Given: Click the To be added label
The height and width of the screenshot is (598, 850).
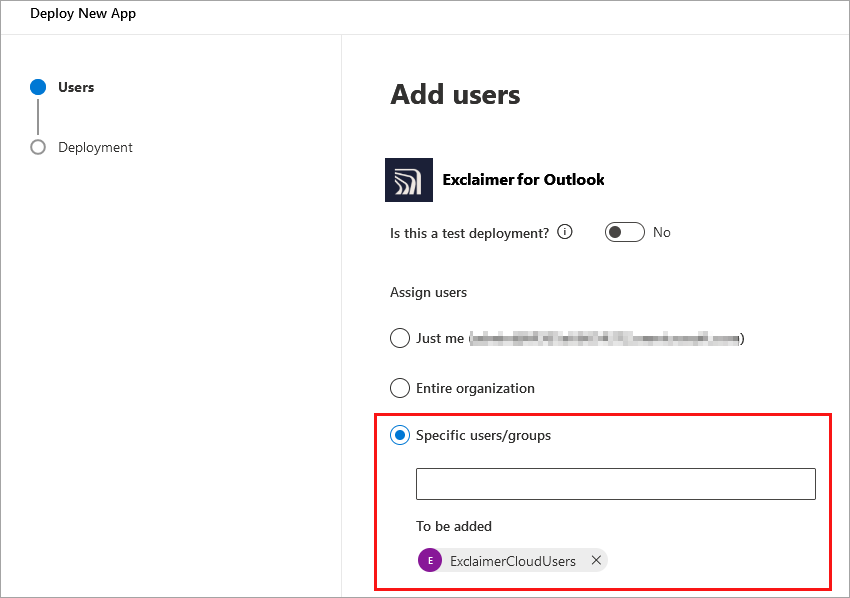Looking at the screenshot, I should coord(454,526).
